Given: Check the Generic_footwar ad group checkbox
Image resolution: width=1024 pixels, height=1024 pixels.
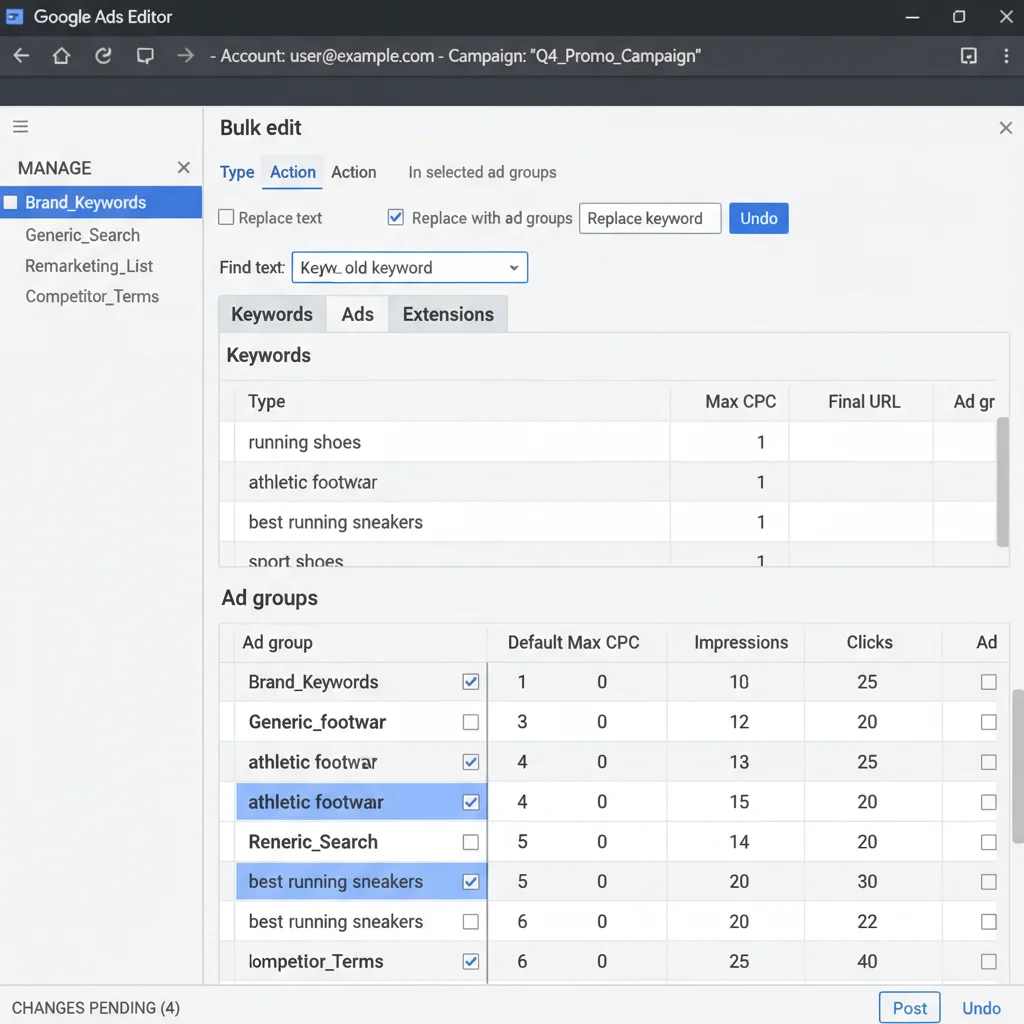Looking at the screenshot, I should coord(470,722).
